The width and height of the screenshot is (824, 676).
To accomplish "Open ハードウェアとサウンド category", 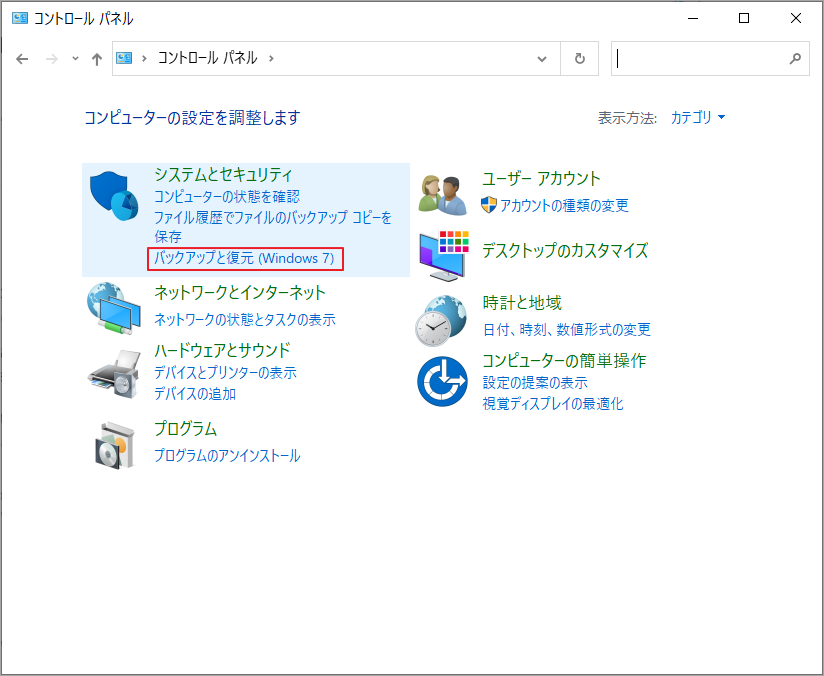I will tap(222, 350).
